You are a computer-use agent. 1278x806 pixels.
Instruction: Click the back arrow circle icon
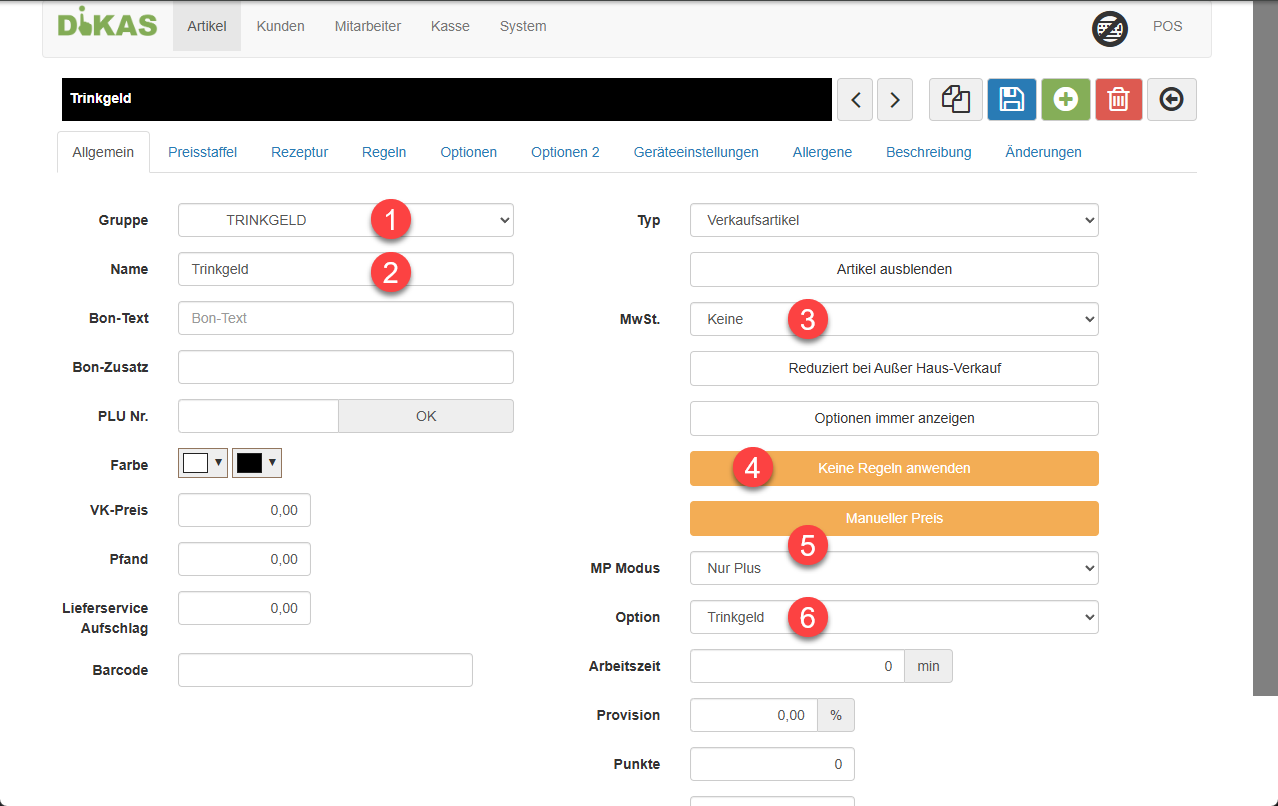(1171, 100)
